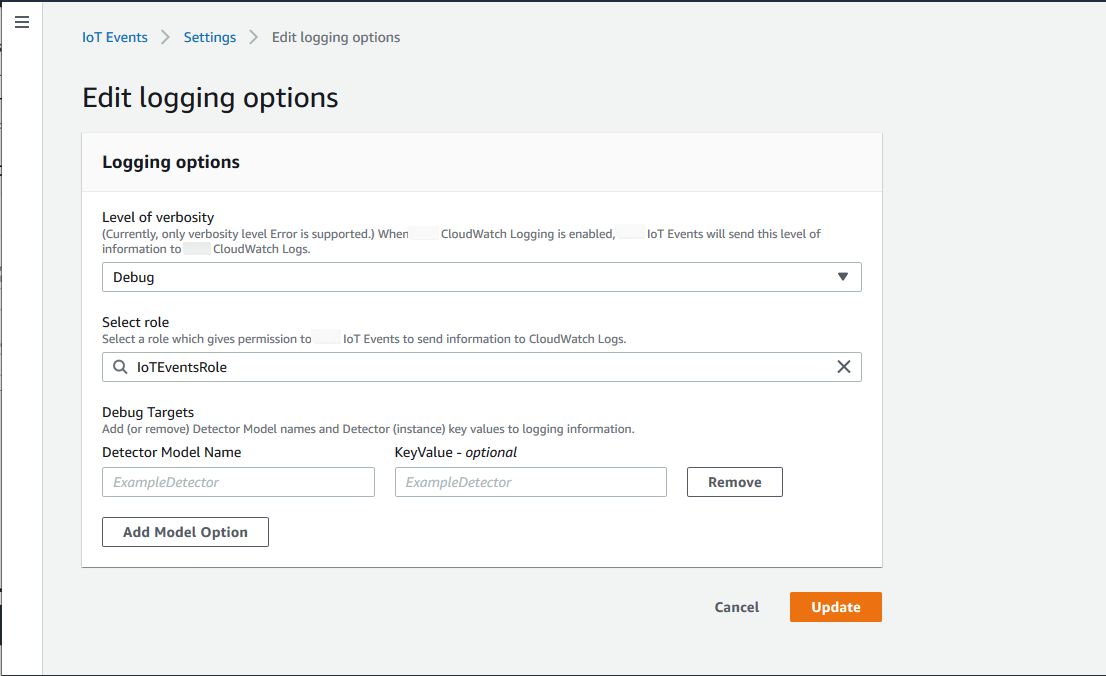The image size is (1106, 676).
Task: Clear the IoTEventsRole selection with X
Action: point(843,367)
